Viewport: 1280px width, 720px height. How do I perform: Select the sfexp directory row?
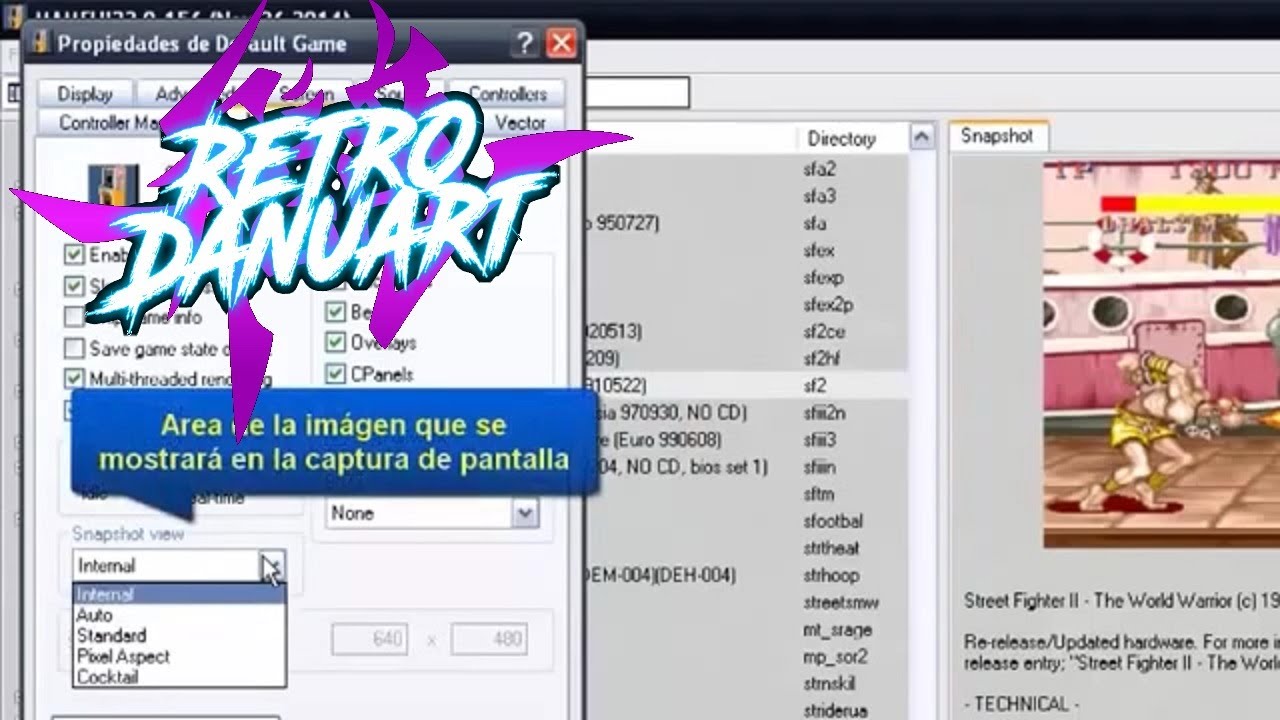coord(823,277)
